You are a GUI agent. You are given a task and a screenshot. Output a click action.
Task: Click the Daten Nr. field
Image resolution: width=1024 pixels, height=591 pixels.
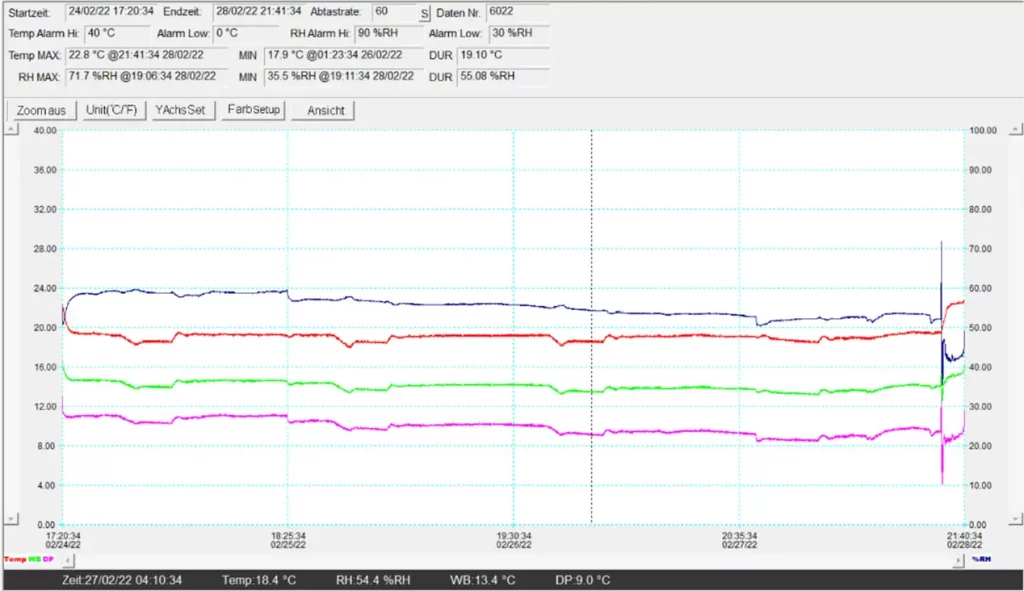[517, 13]
